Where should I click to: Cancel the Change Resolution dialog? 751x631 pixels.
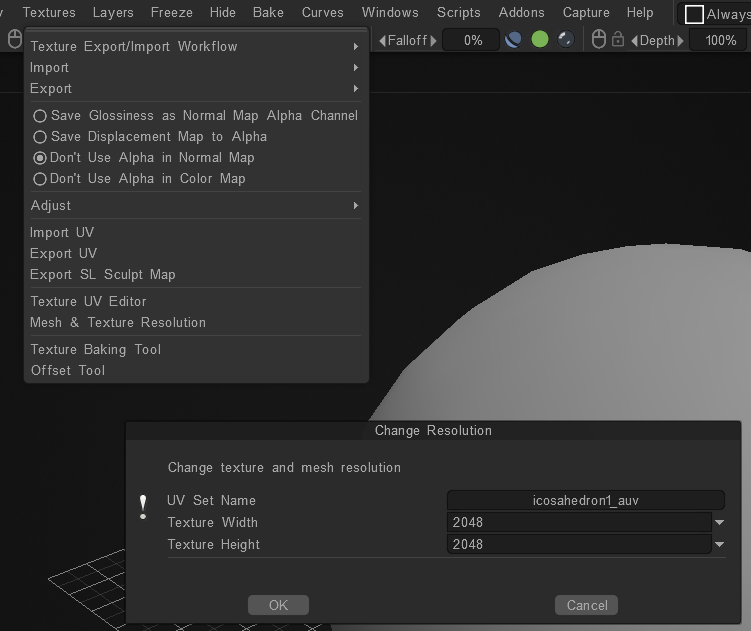tap(586, 605)
